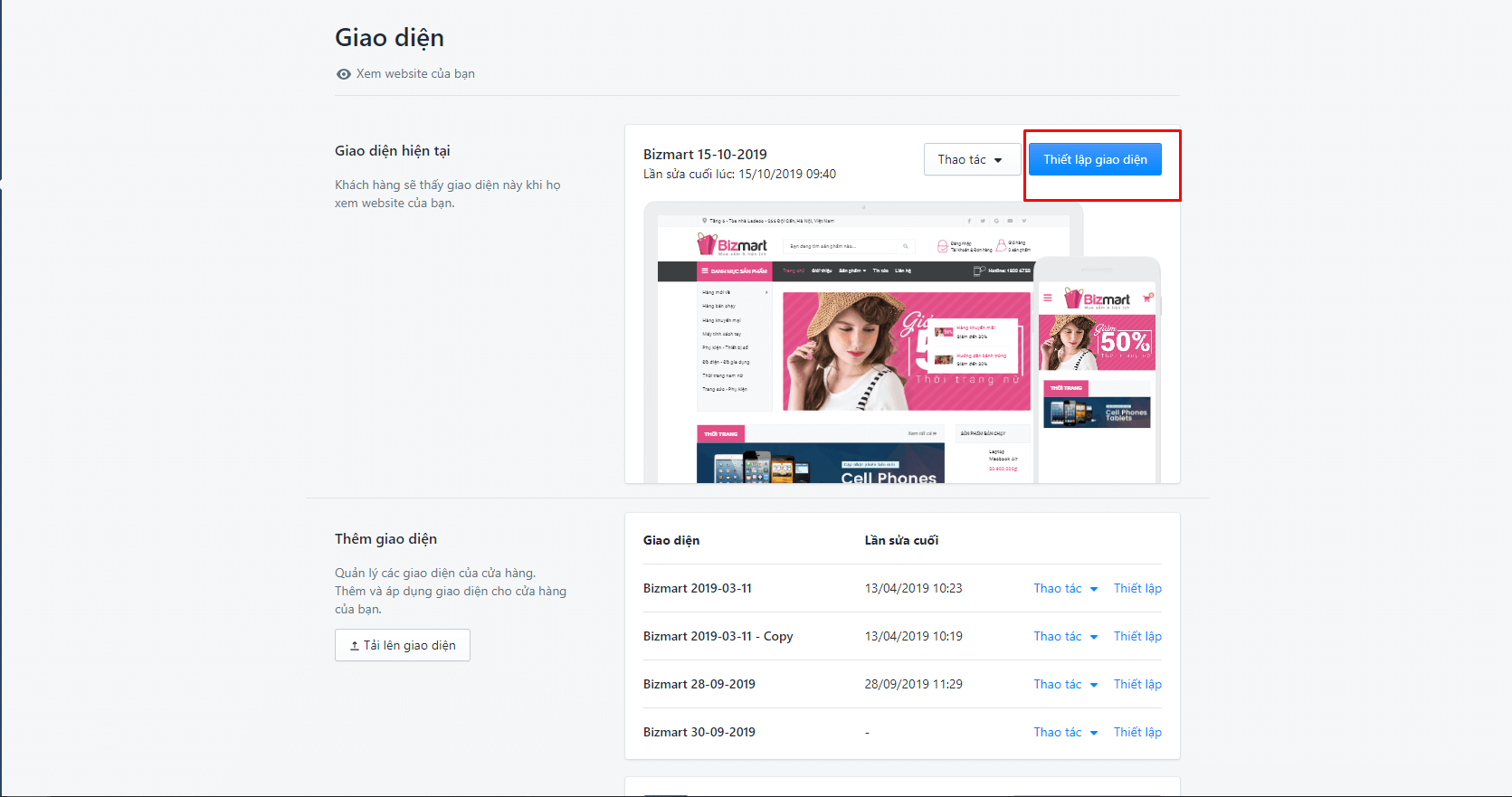Click the Bizmart 15-10-2019 current theme title
This screenshot has width=1512, height=797.
click(x=705, y=155)
